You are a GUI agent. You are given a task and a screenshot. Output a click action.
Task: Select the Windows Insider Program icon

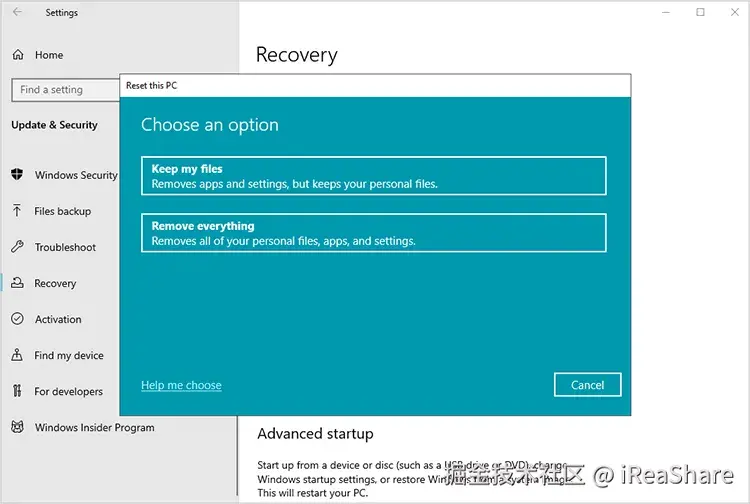click(17, 427)
